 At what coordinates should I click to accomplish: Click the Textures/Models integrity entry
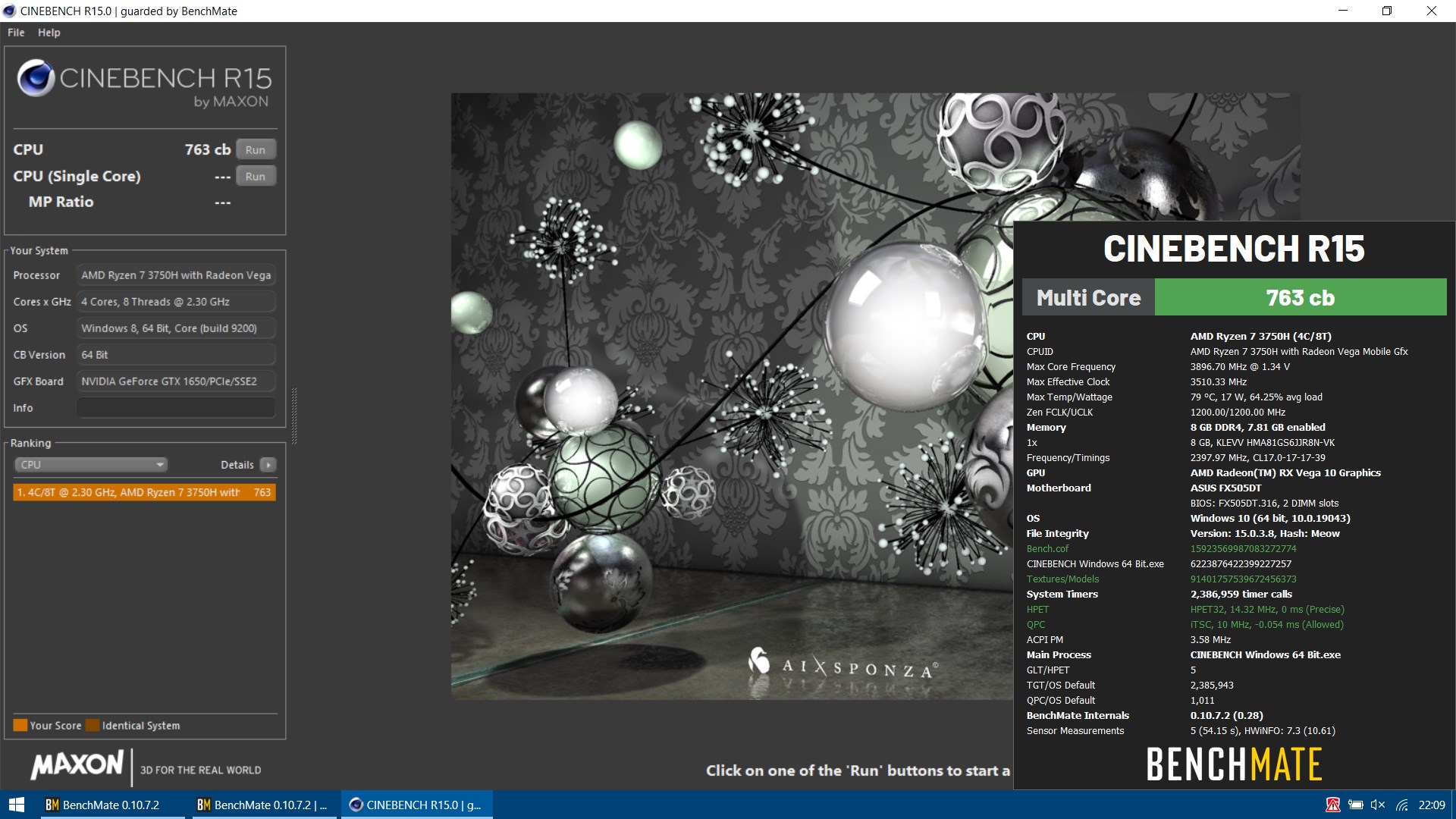(x=1062, y=579)
